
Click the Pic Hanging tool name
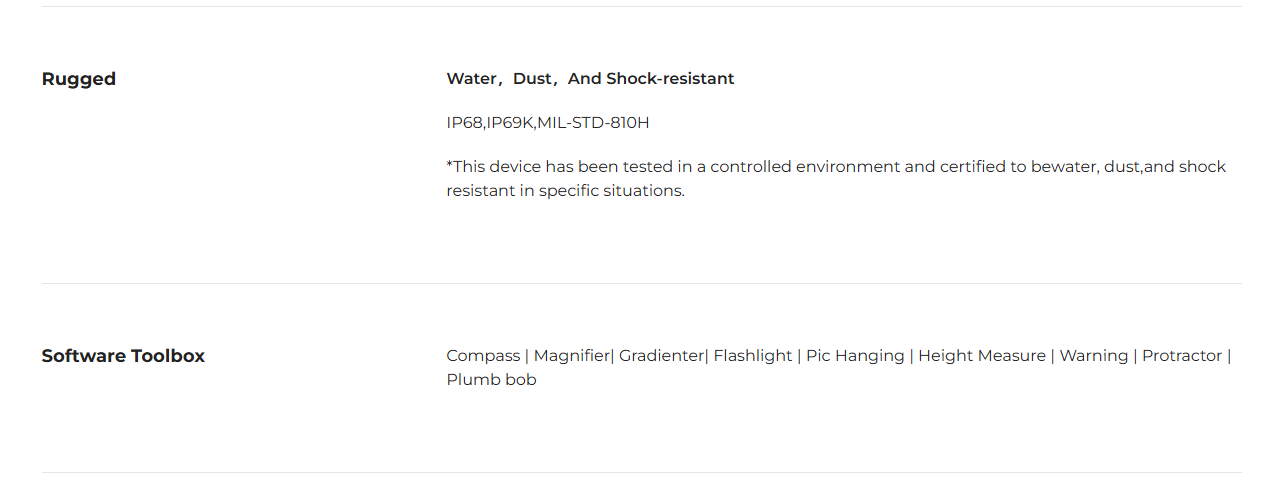(x=855, y=356)
